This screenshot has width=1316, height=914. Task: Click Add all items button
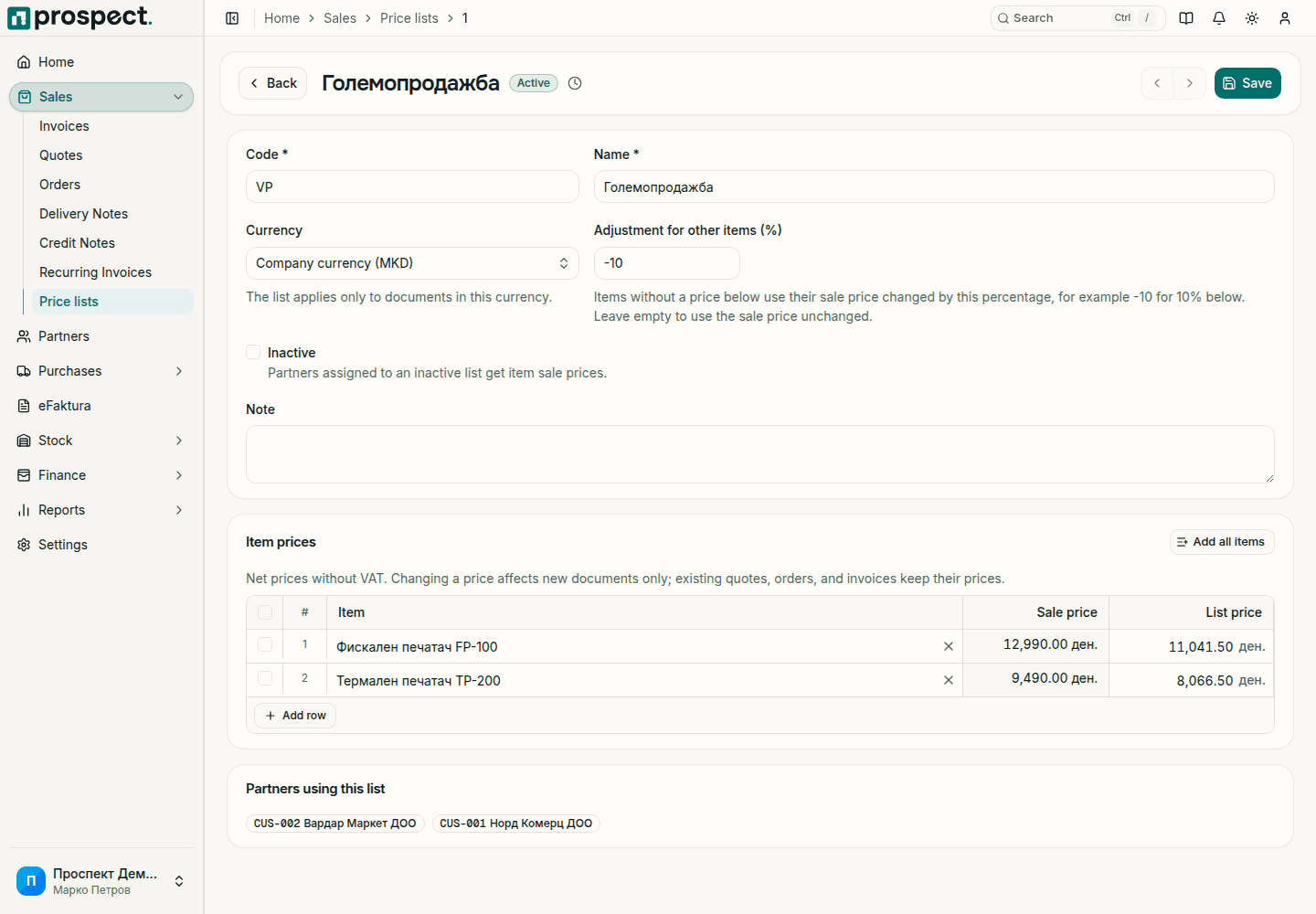pyautogui.click(x=1222, y=542)
